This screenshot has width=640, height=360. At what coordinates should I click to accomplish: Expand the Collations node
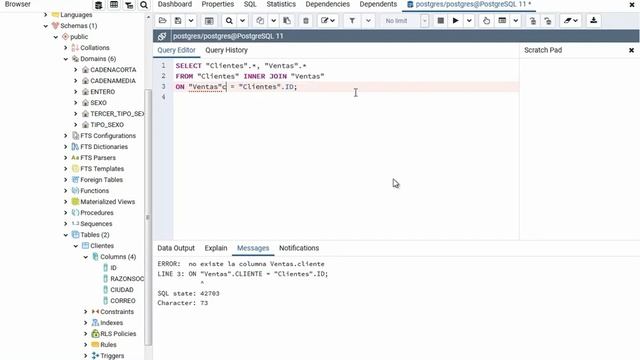tap(66, 48)
